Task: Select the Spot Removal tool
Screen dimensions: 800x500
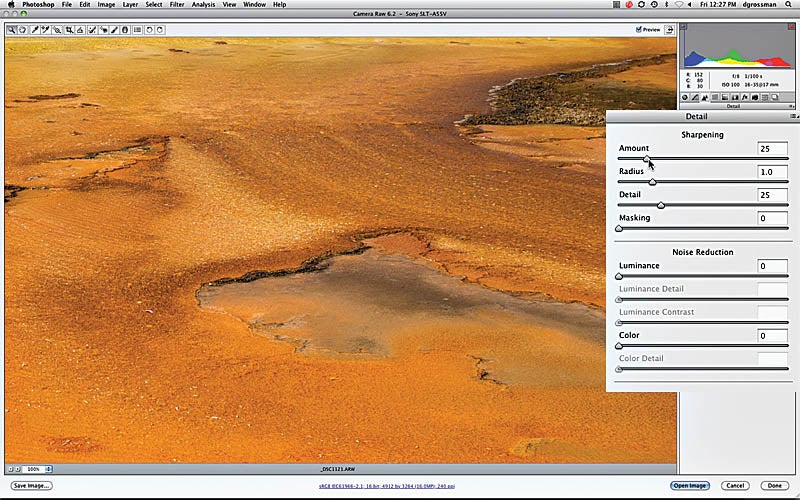Action: point(92,30)
